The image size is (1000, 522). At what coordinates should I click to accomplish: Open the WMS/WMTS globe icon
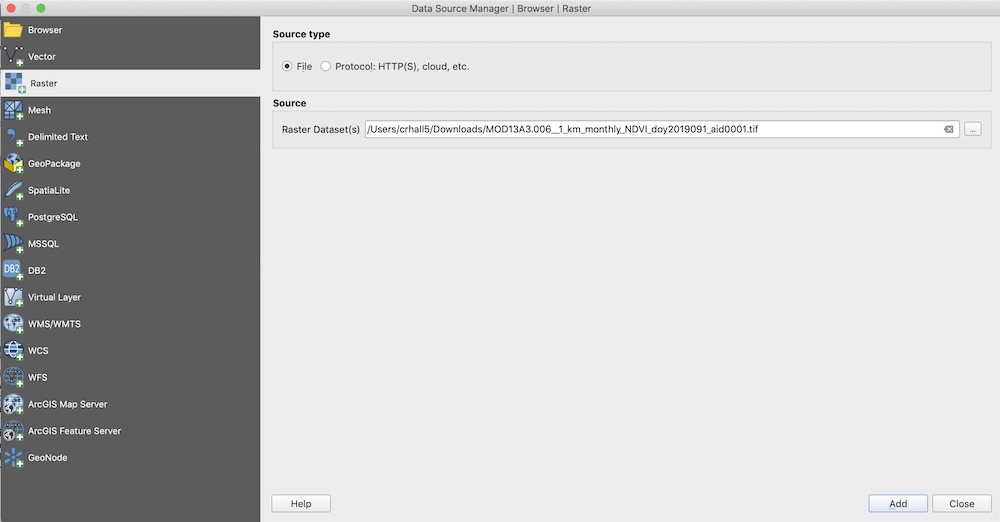(13, 324)
